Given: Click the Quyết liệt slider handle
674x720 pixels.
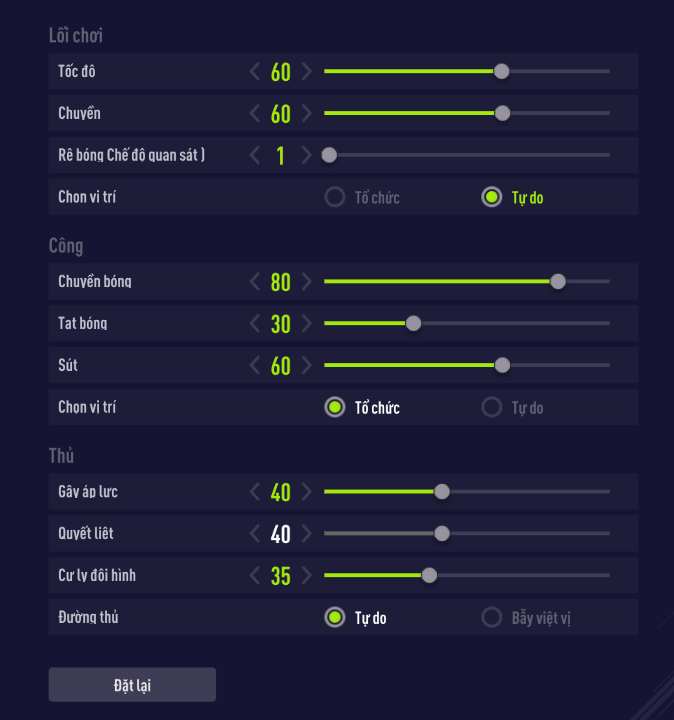Looking at the screenshot, I should pyautogui.click(x=442, y=533).
